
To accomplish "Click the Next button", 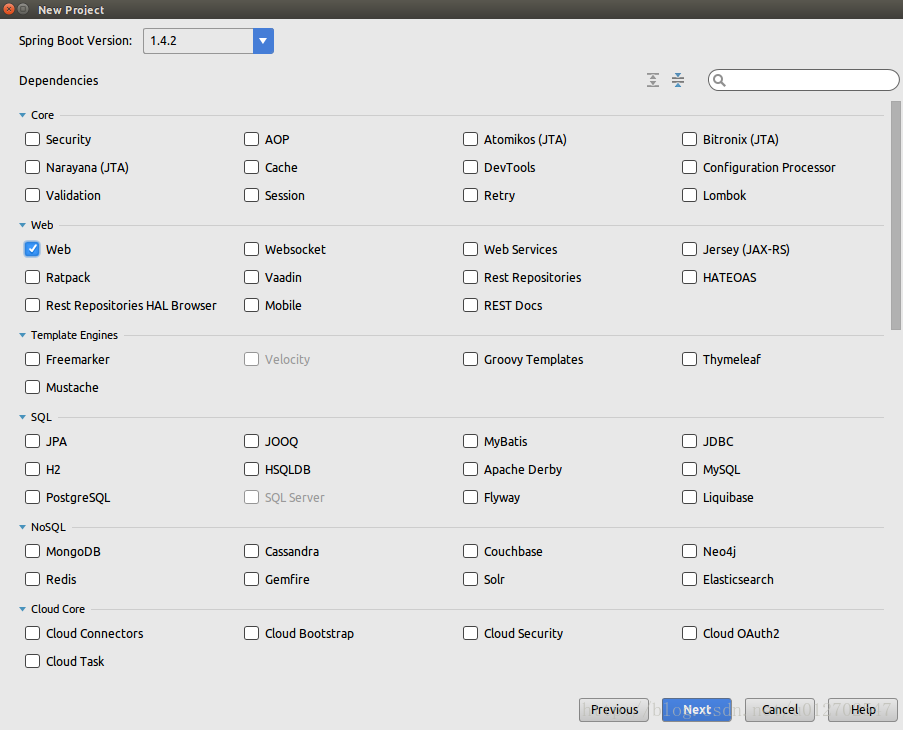I will coord(697,710).
